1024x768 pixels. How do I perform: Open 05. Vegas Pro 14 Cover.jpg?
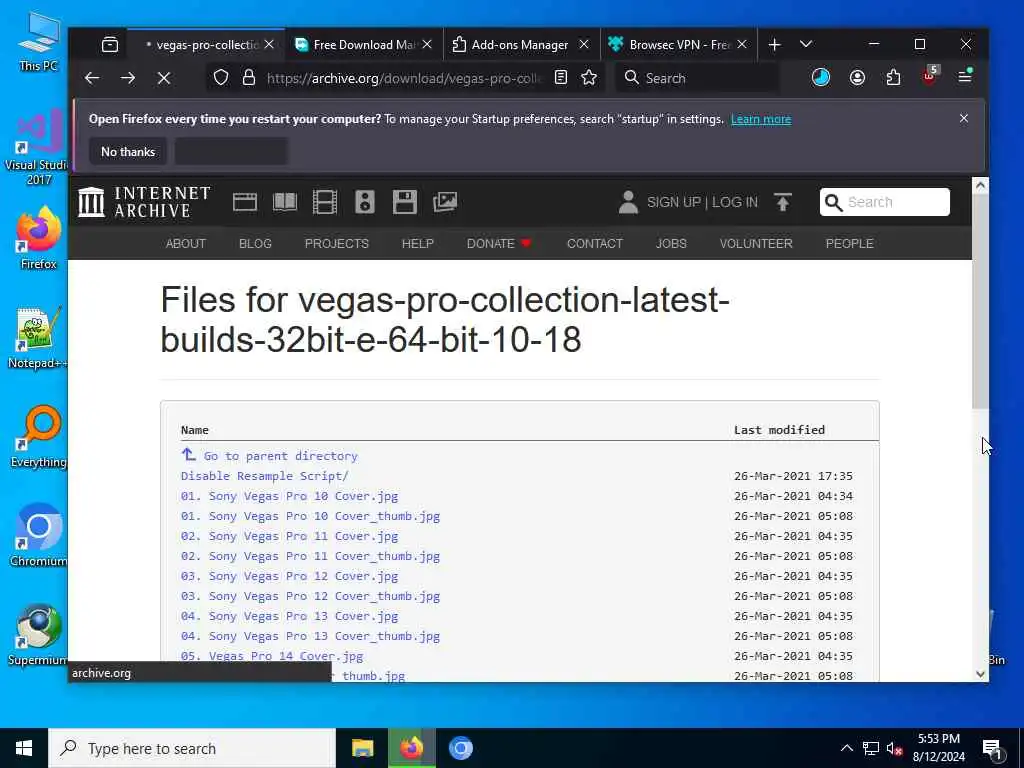point(272,656)
